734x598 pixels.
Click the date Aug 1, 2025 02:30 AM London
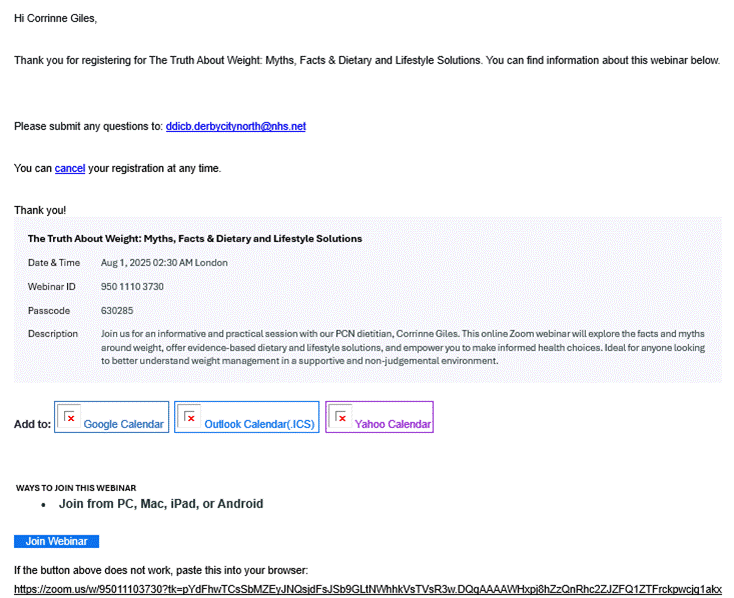pos(164,263)
